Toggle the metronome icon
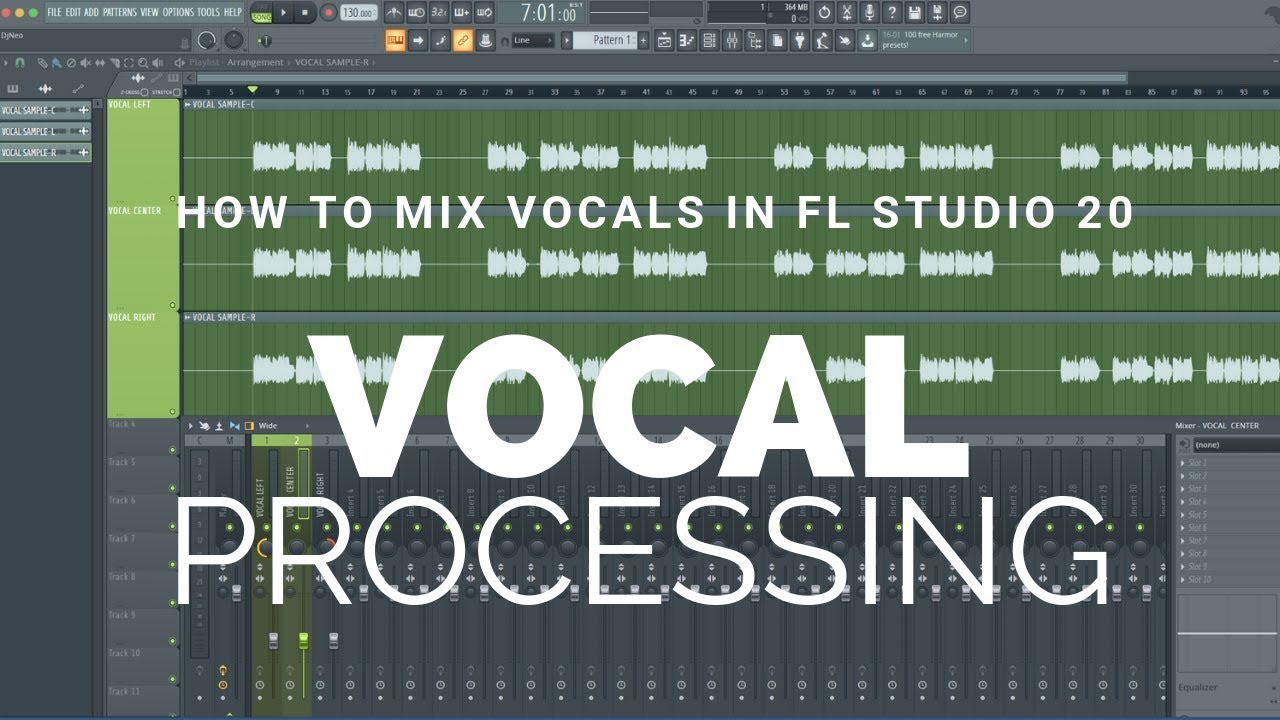 (x=394, y=13)
